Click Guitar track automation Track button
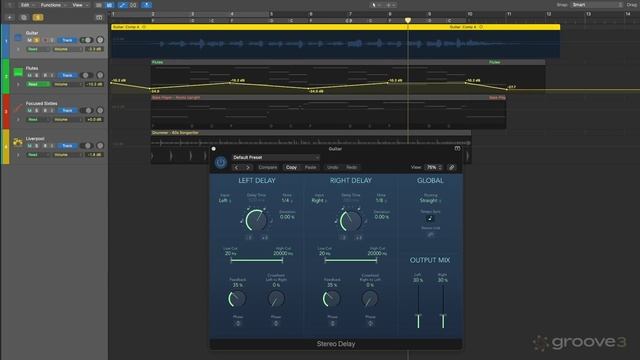This screenshot has height=360, width=640. point(67,40)
